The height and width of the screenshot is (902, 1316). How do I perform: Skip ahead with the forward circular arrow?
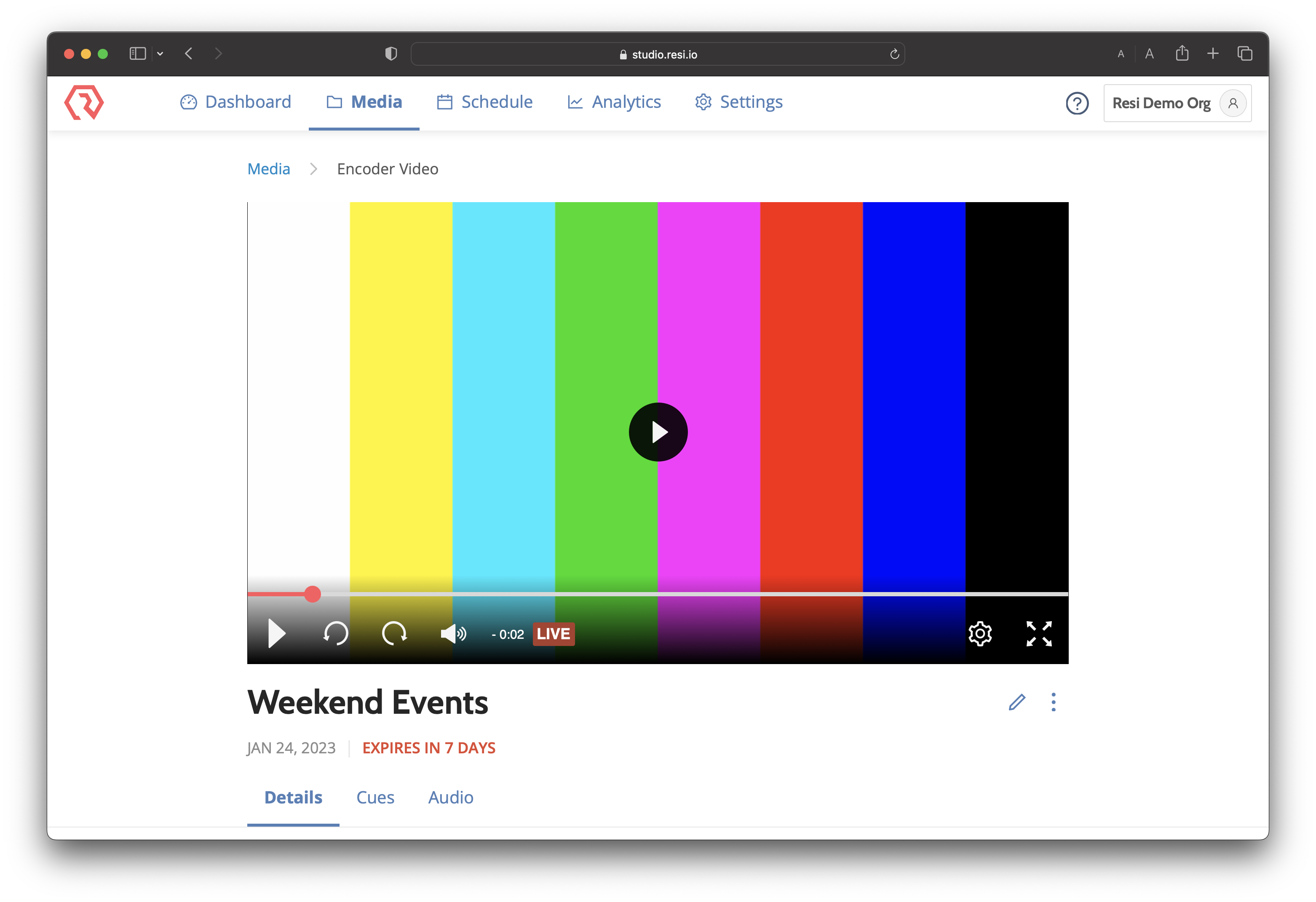pyautogui.click(x=394, y=633)
